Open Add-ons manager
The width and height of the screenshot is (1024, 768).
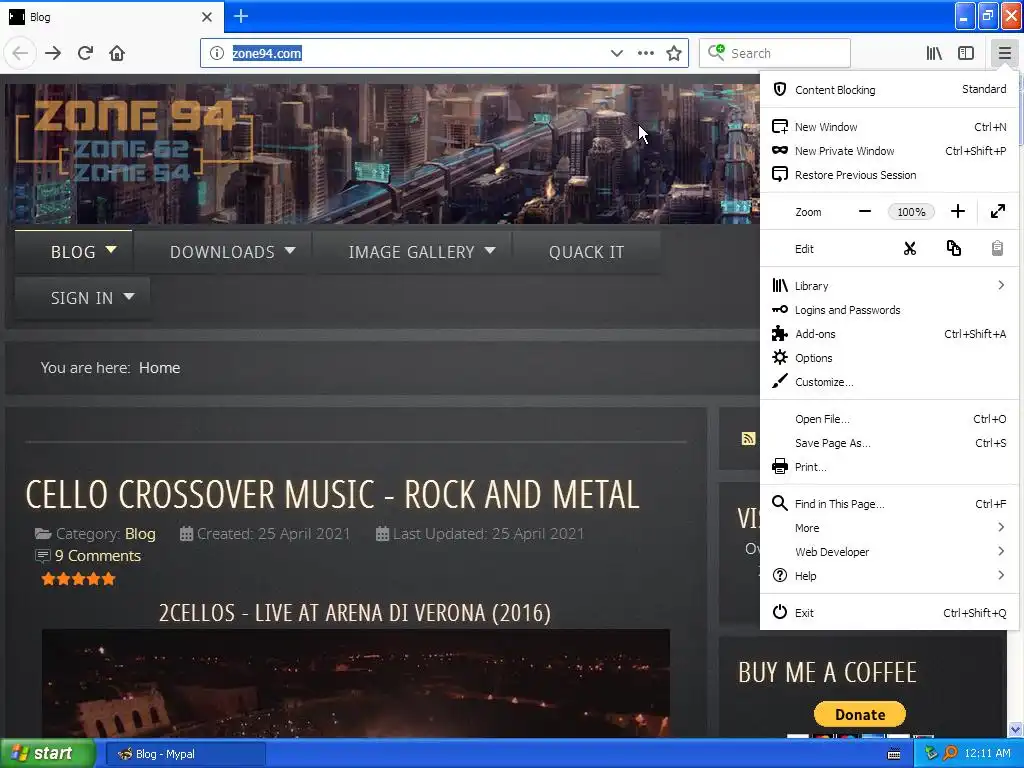(889, 334)
